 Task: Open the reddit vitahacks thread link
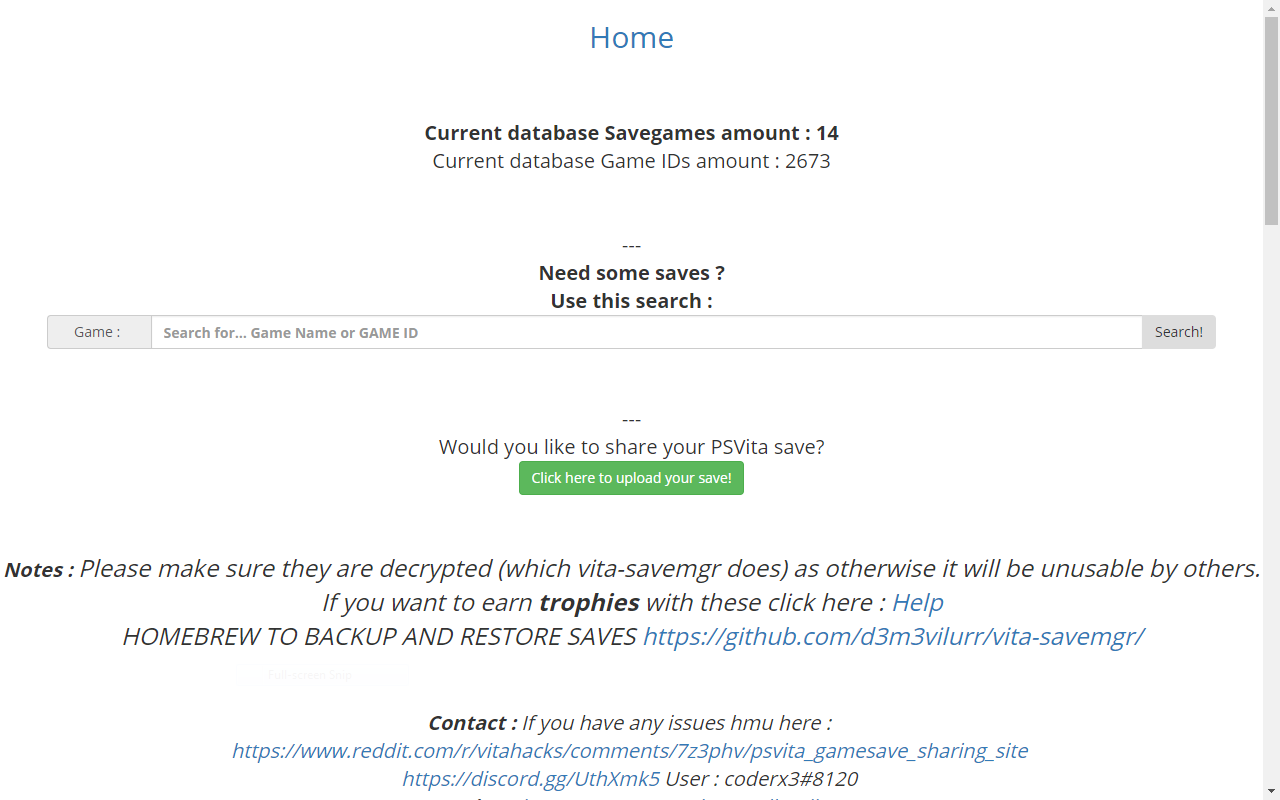click(x=630, y=751)
